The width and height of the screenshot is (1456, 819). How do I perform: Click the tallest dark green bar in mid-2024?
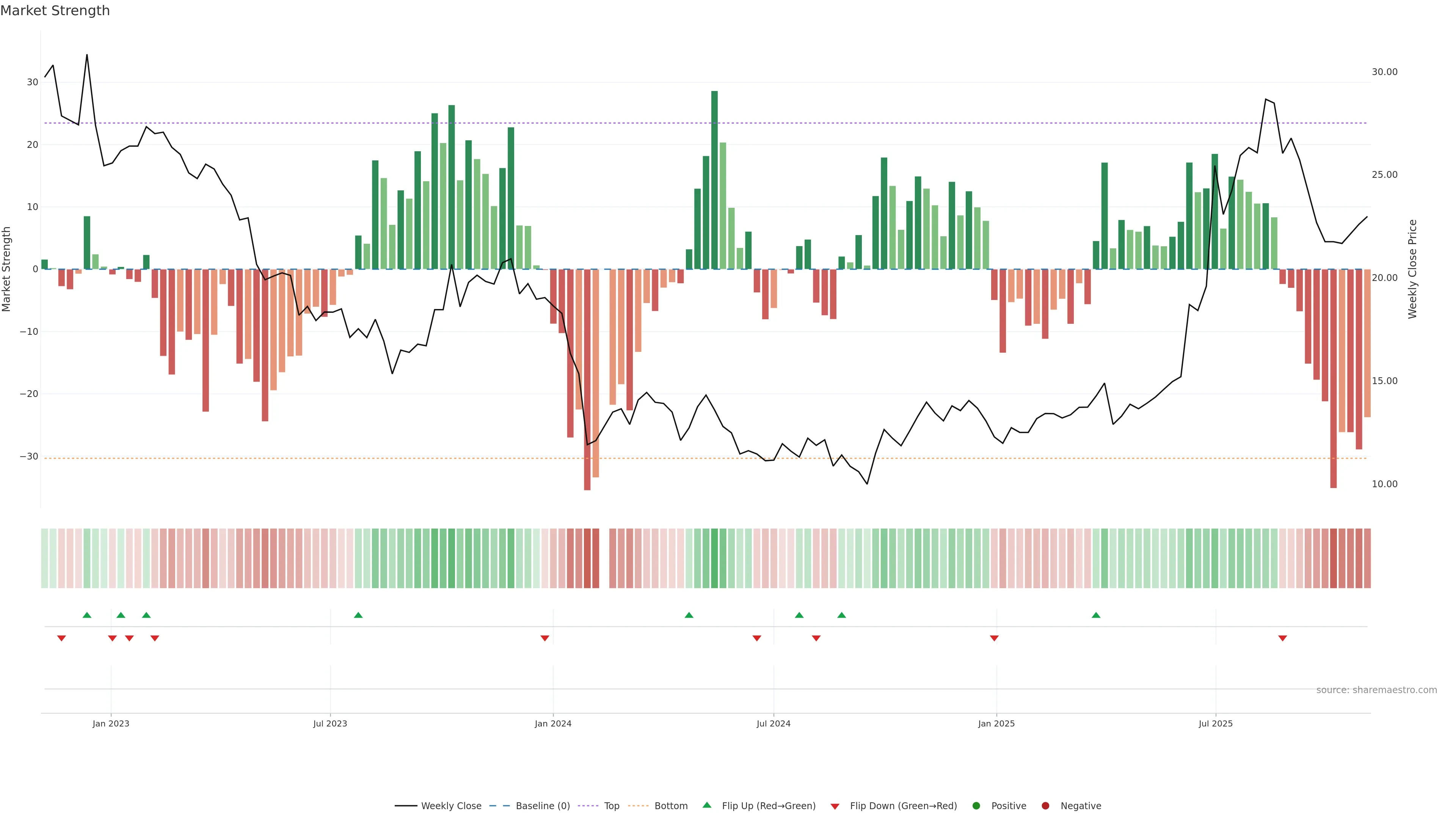[714, 180]
